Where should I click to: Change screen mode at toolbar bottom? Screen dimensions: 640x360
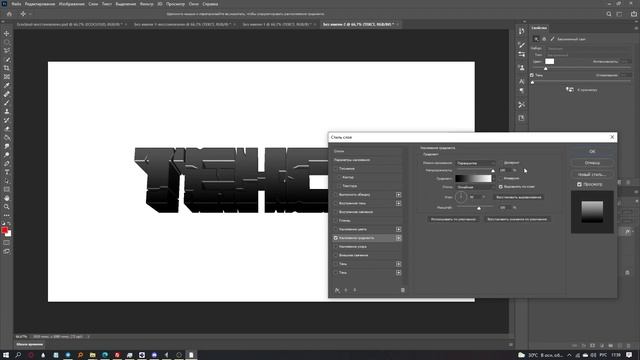pyautogui.click(x=7, y=252)
